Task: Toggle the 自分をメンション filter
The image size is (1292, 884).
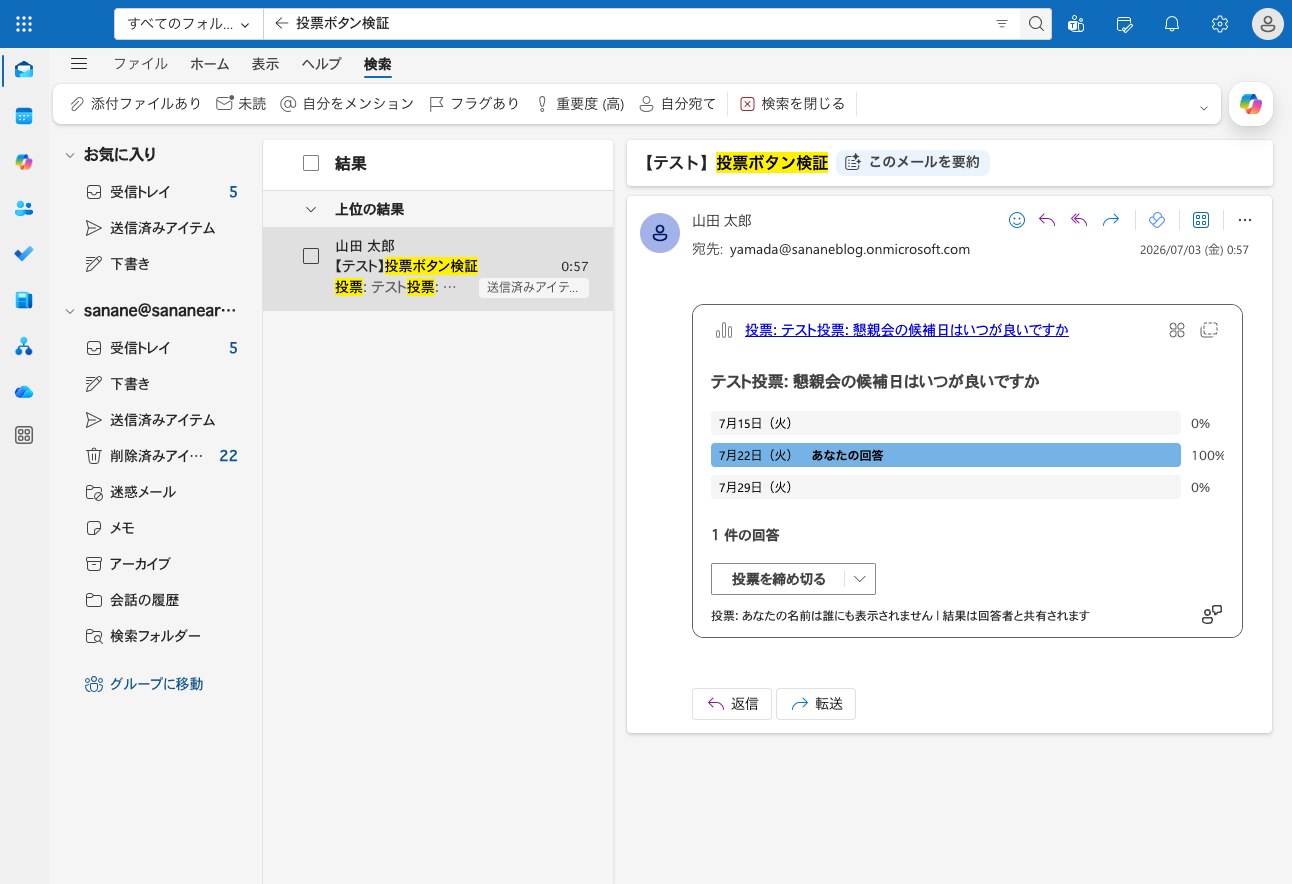Action: coord(347,104)
